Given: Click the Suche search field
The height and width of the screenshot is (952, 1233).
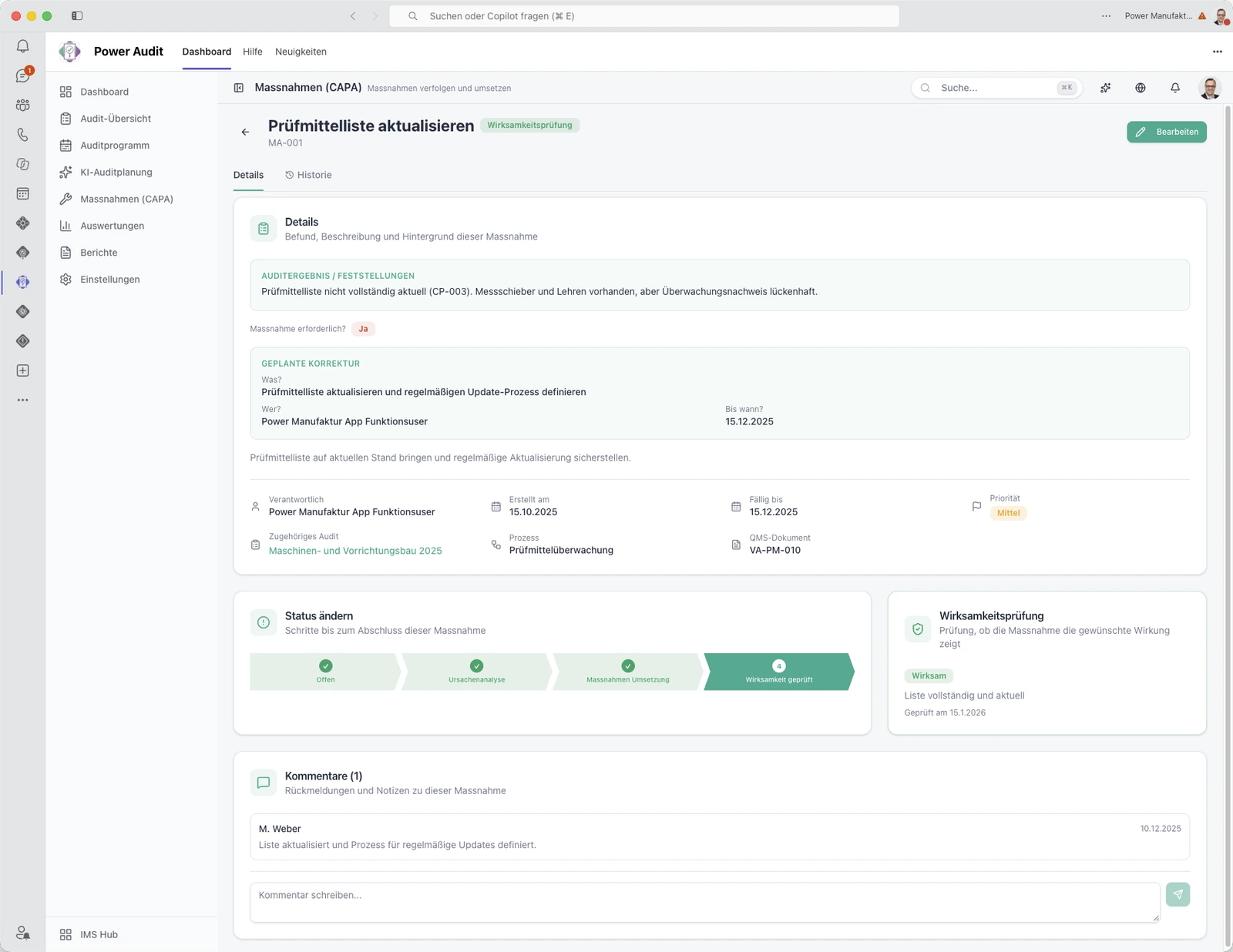Looking at the screenshot, I should pos(996,88).
